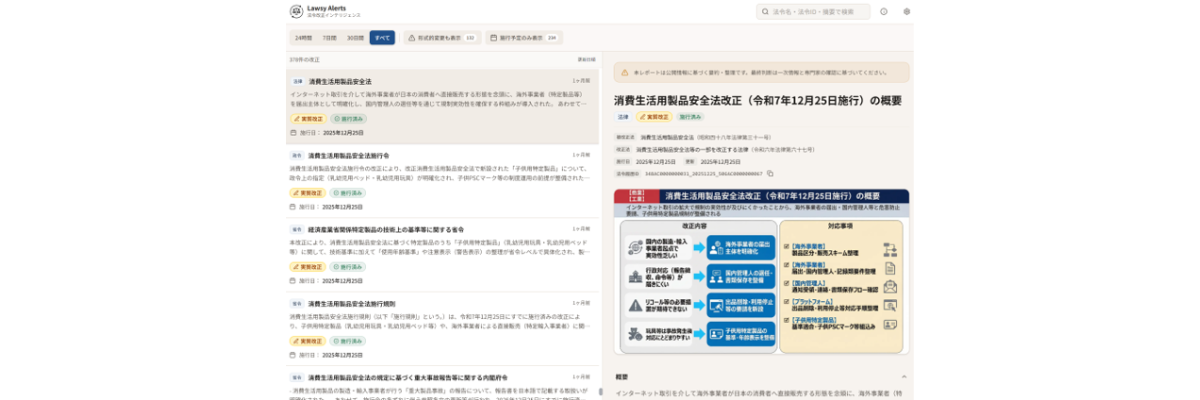The width and height of the screenshot is (1200, 400).
Task: Click 実質改正 tag in the detail header
Action: point(654,117)
